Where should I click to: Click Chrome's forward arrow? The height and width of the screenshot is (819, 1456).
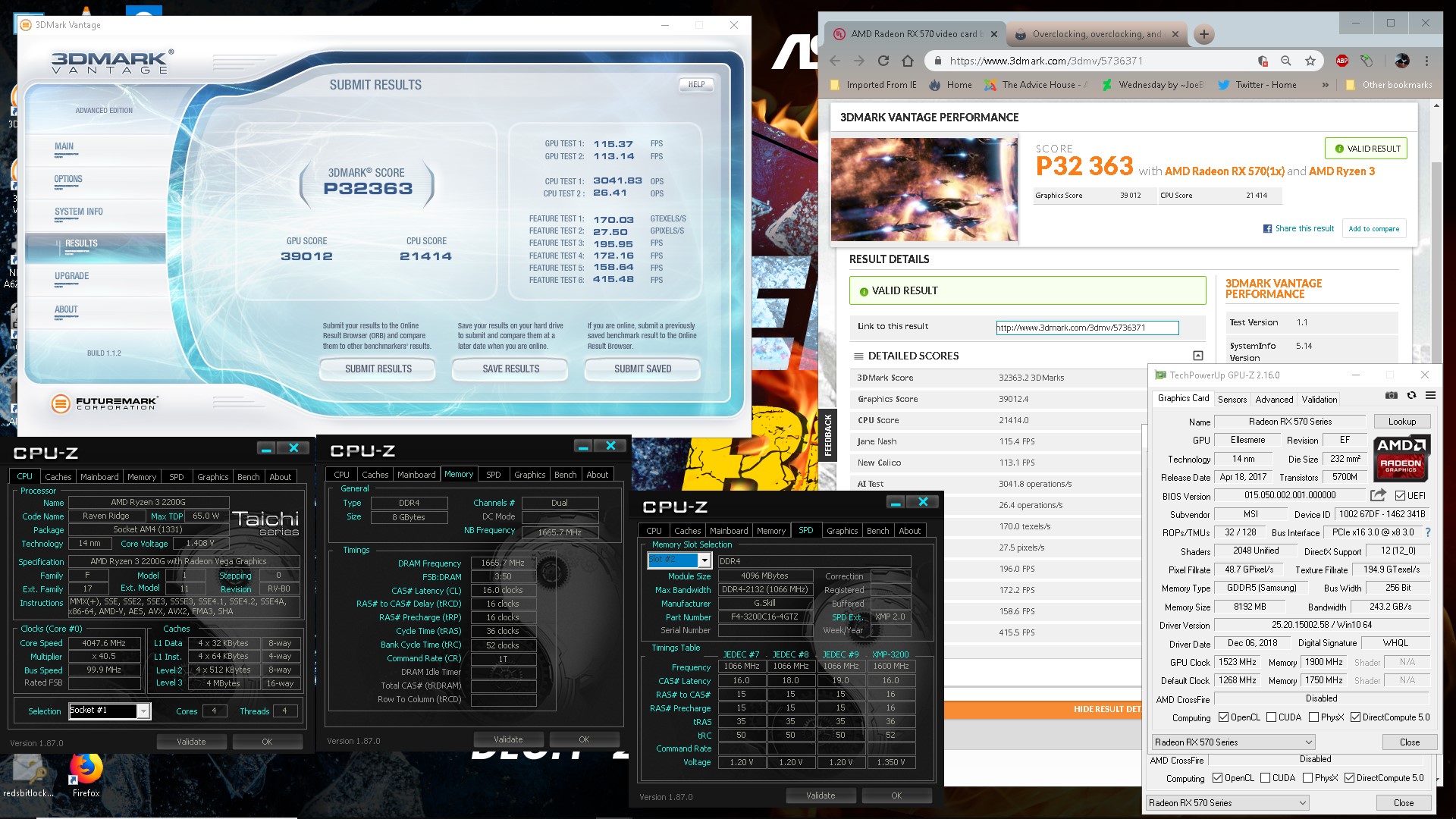859,61
